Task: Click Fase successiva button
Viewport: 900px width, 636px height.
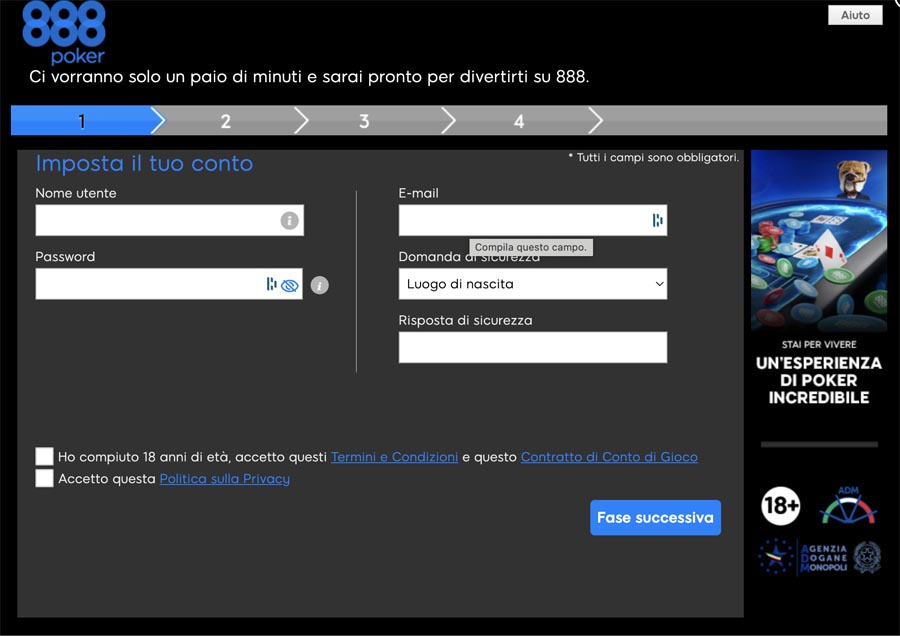Action: point(655,518)
